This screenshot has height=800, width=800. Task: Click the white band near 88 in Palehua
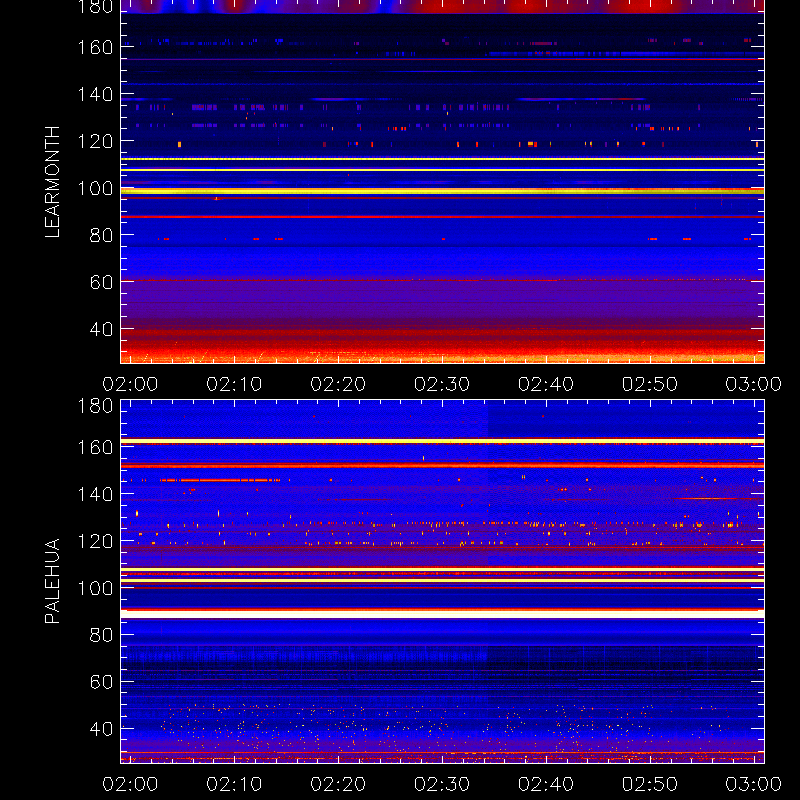tap(442, 614)
